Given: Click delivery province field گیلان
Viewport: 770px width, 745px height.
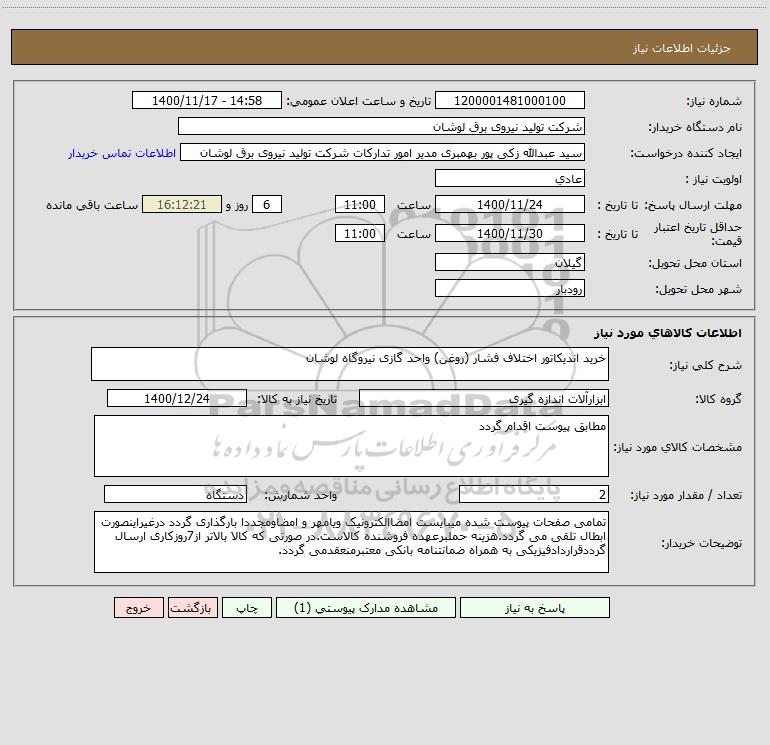Looking at the screenshot, I should (x=510, y=262).
